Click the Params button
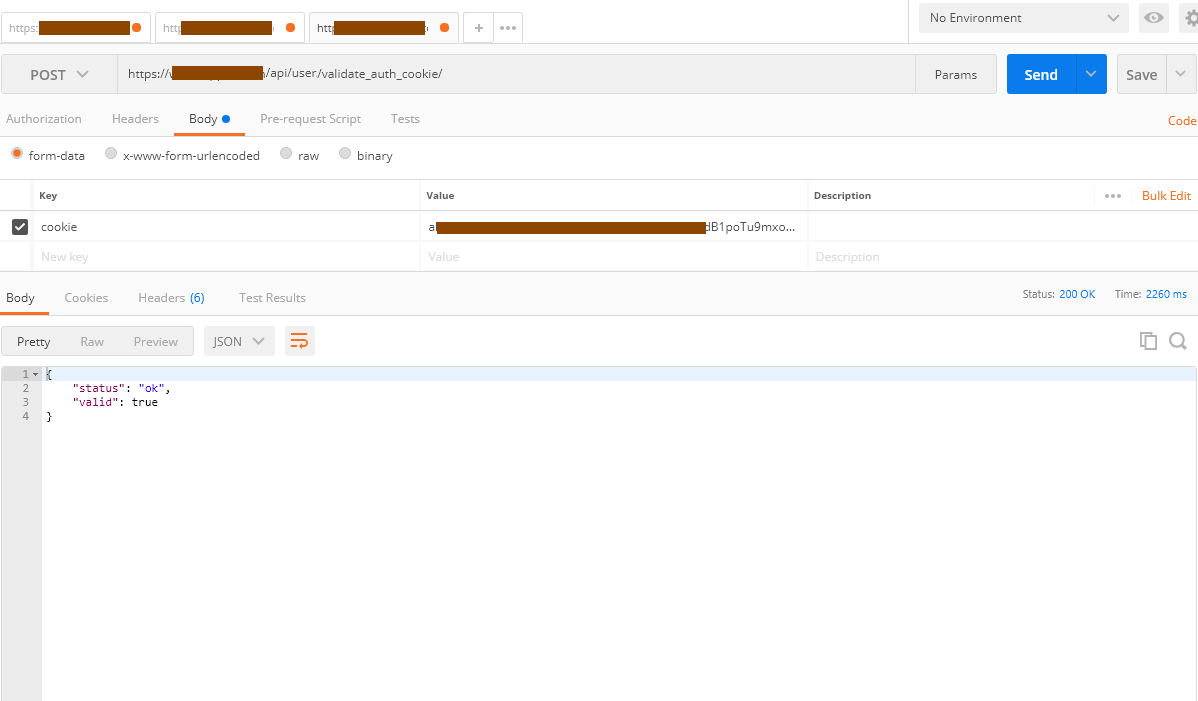The height and width of the screenshot is (701, 1198). [x=956, y=74]
